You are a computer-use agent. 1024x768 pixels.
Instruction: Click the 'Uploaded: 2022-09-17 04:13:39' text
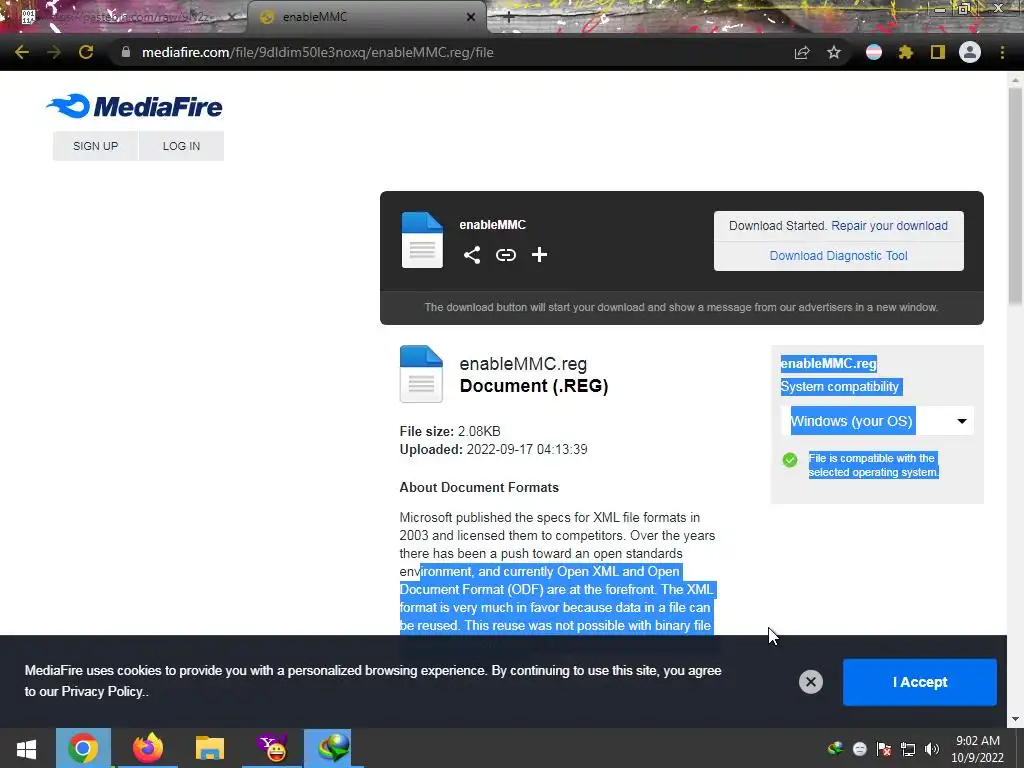click(x=494, y=449)
